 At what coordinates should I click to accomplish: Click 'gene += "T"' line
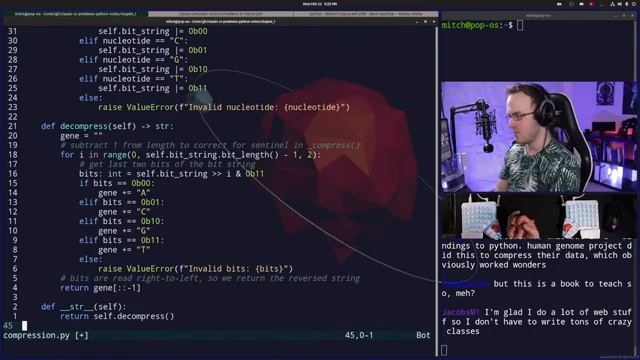click(124, 250)
